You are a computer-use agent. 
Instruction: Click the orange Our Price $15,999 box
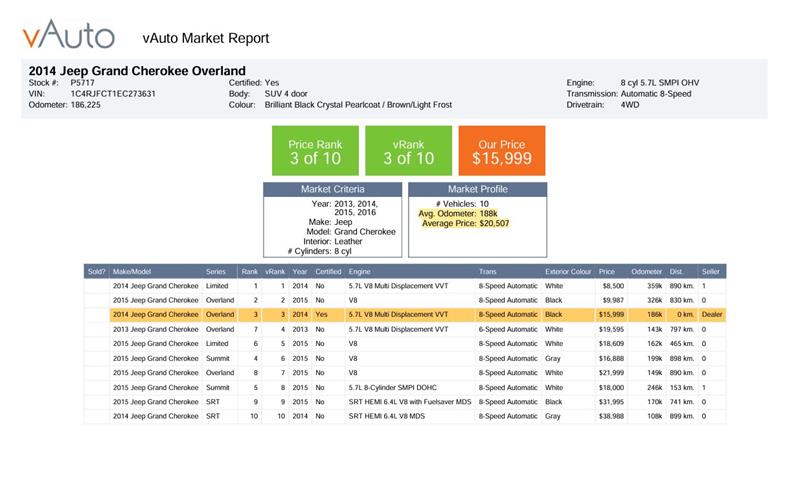[x=502, y=151]
